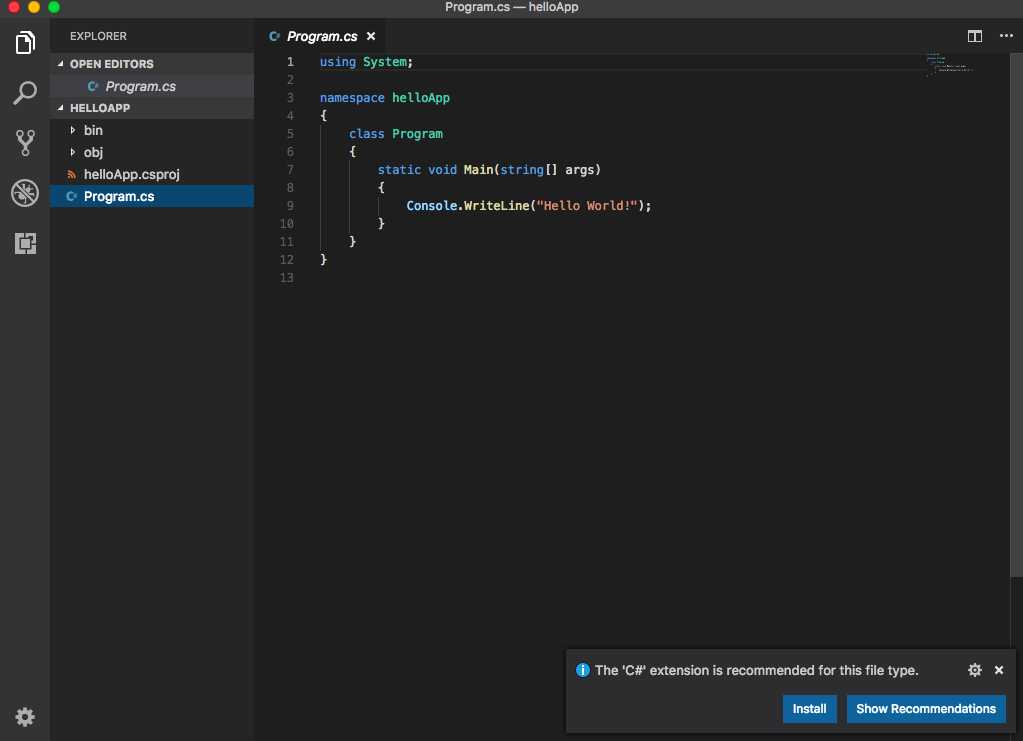Collapse the OPEN EDITORS section
This screenshot has height=741, width=1023.
pyautogui.click(x=61, y=64)
